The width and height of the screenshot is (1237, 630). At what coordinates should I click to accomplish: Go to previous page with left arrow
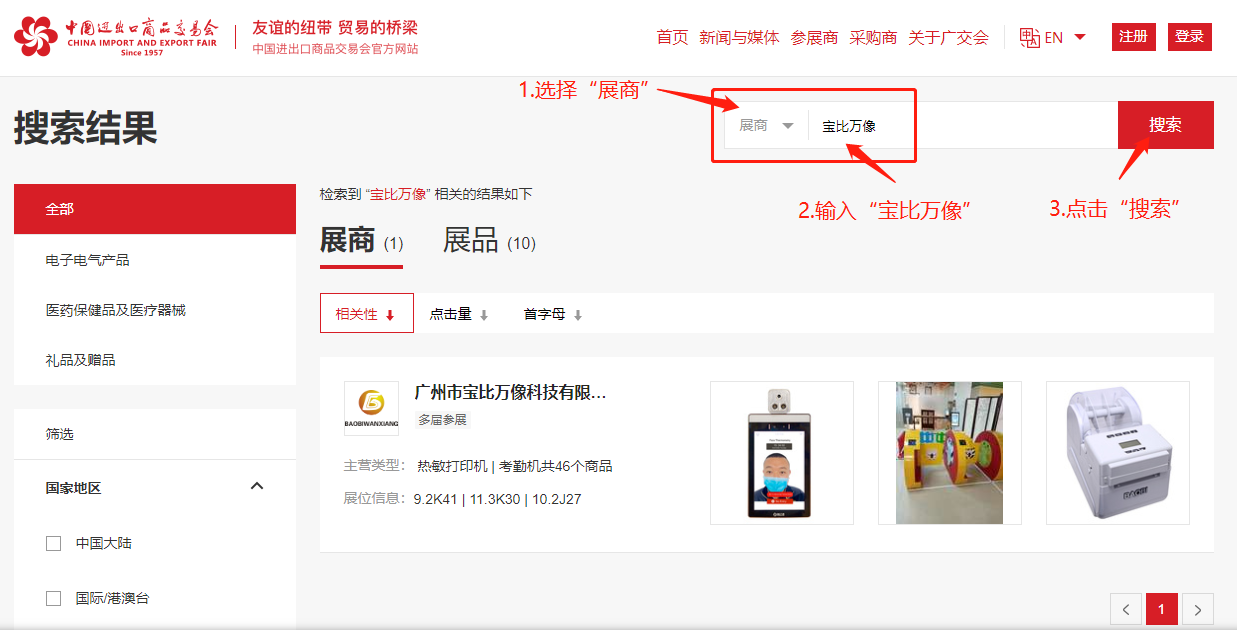[1126, 609]
